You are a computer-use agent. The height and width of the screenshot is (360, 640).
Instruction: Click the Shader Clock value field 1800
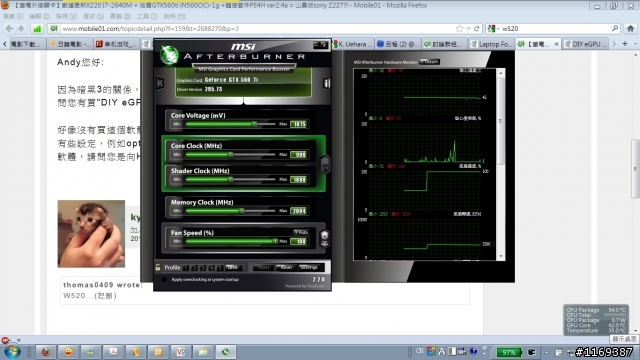[x=299, y=180]
